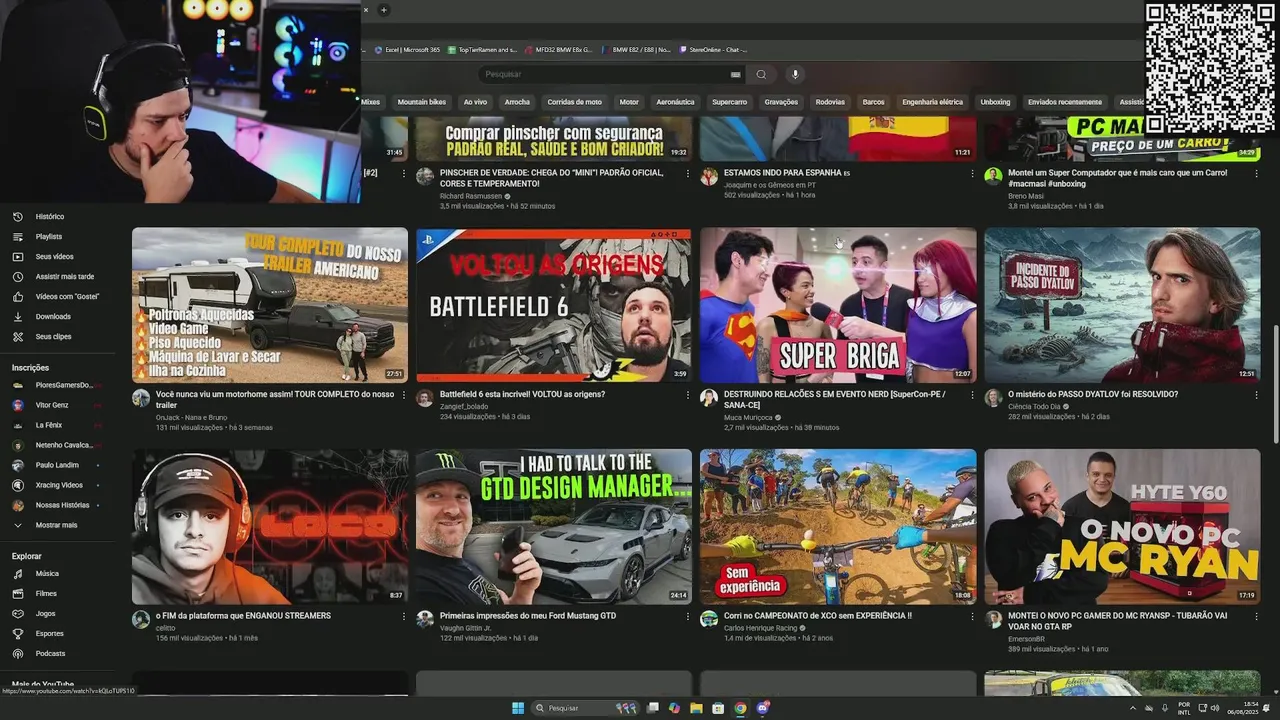Click the search magnifier button
This screenshot has height=720, width=1280.
click(761, 74)
